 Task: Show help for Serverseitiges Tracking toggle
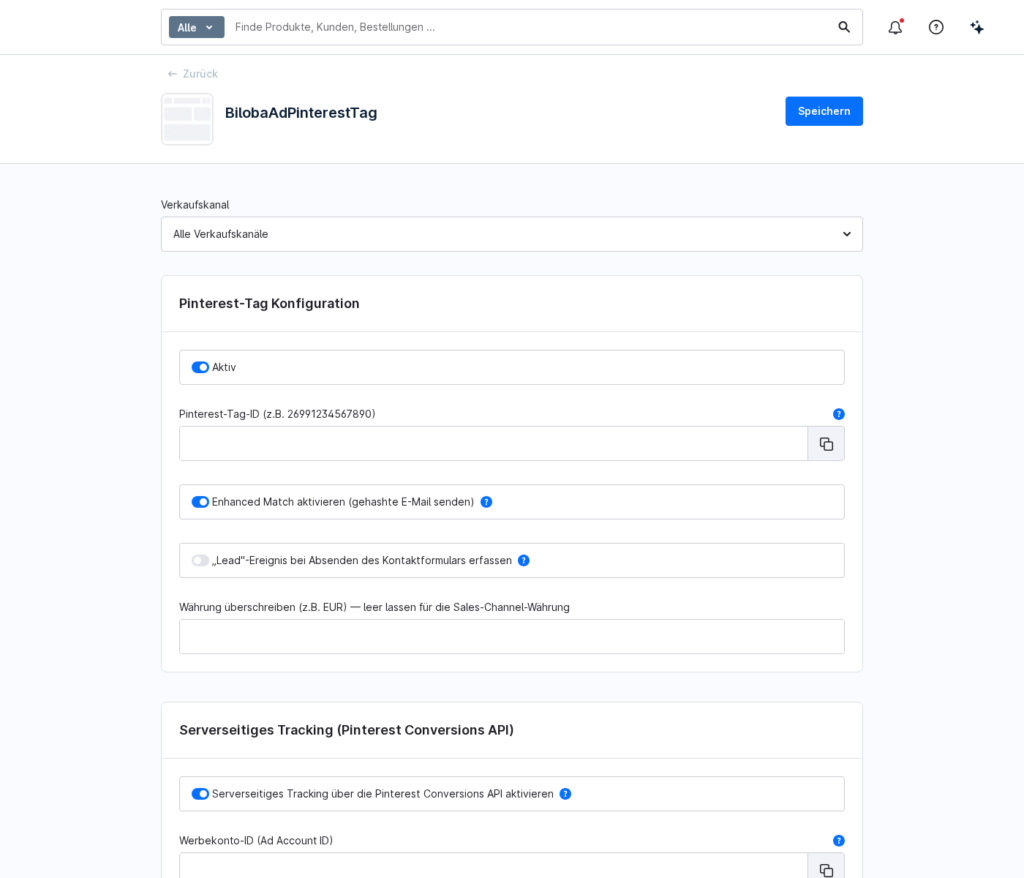[x=566, y=794]
